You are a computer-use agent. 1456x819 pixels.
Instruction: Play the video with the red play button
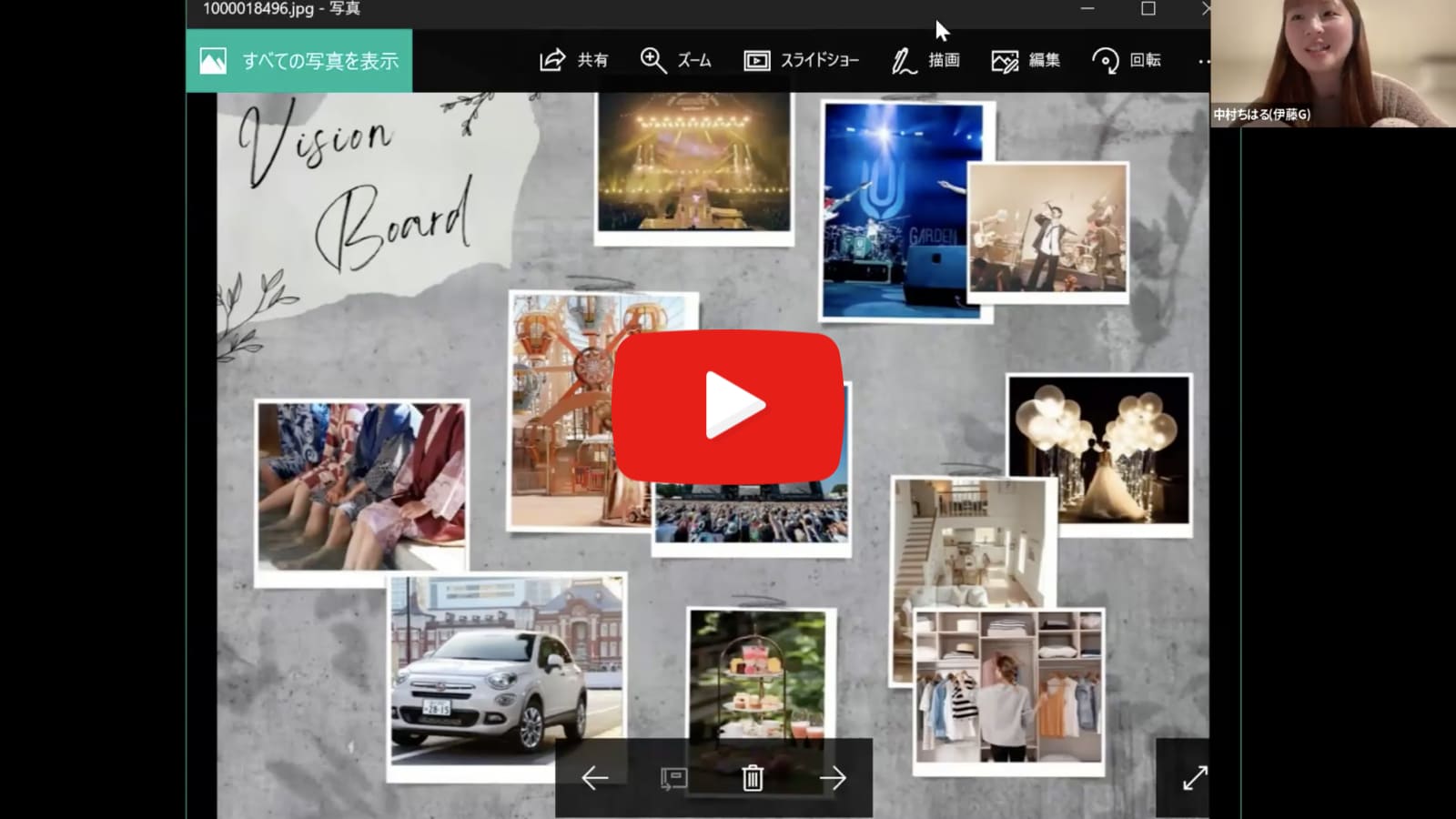click(x=728, y=406)
